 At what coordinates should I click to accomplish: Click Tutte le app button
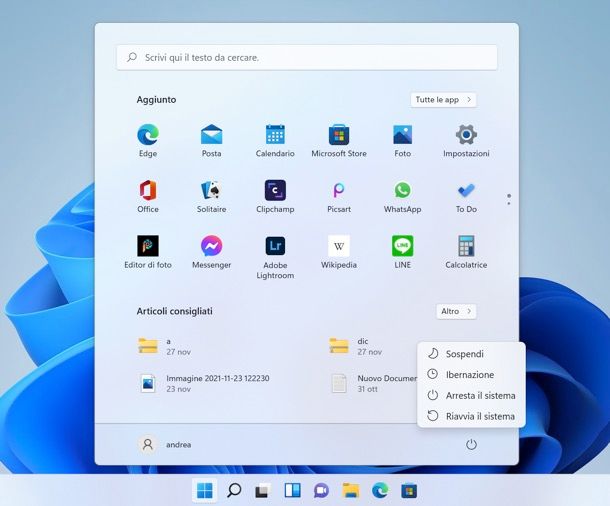(443, 100)
